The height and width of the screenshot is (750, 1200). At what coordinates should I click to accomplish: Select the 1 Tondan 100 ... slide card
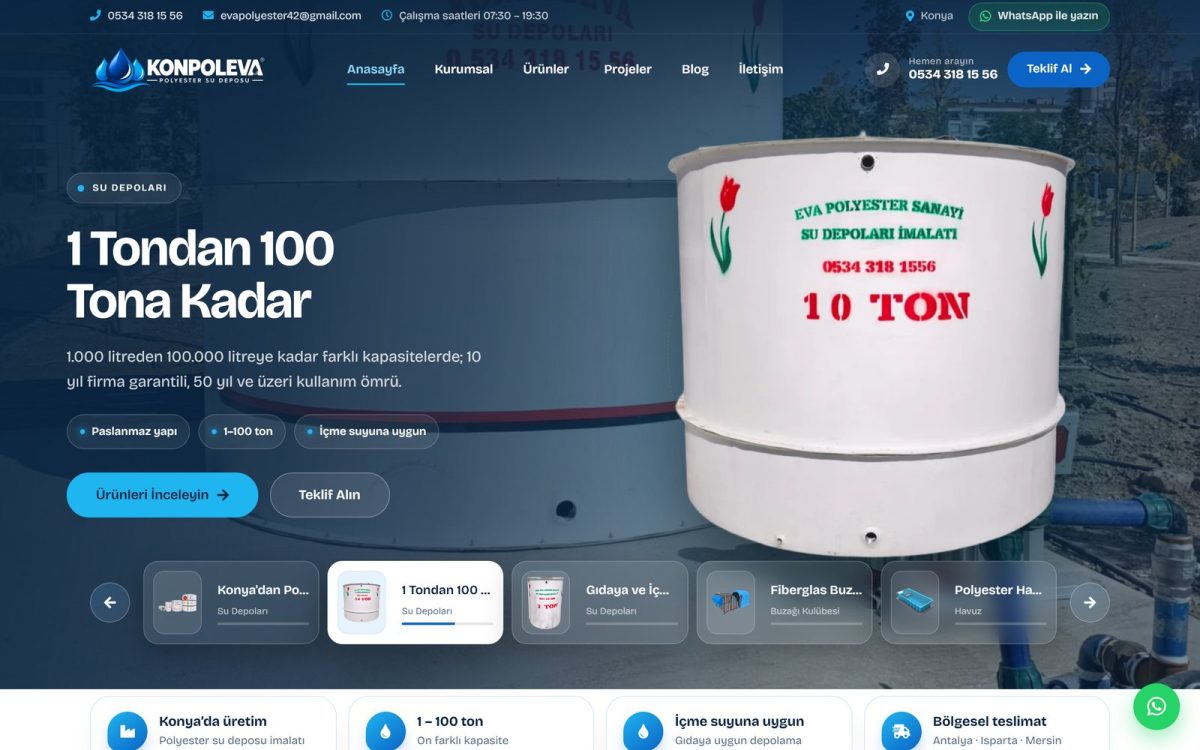(415, 602)
